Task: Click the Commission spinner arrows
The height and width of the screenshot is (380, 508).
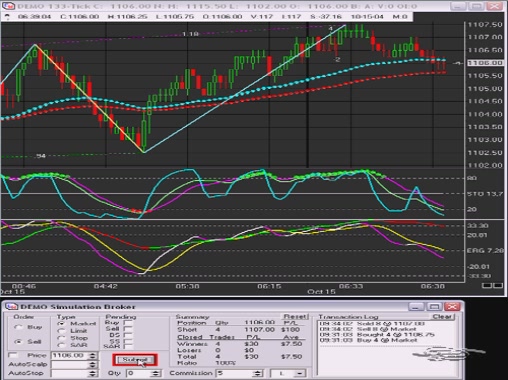Action: (x=259, y=373)
